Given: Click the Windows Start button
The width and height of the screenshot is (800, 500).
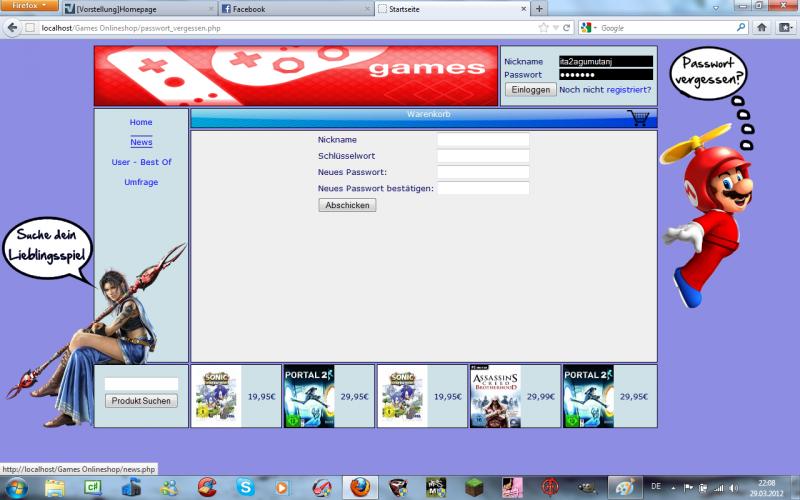Looking at the screenshot, I should pyautogui.click(x=17, y=487).
